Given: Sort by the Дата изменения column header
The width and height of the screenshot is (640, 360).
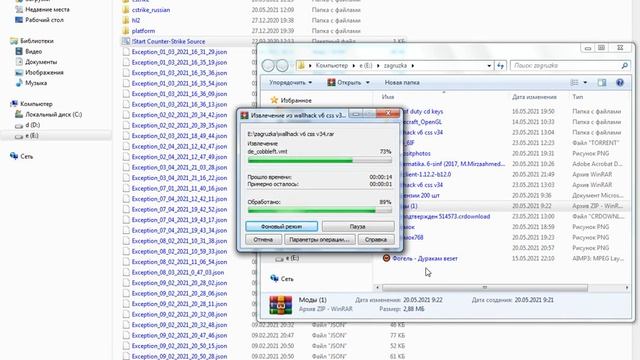Looking at the screenshot, I should 534,97.
